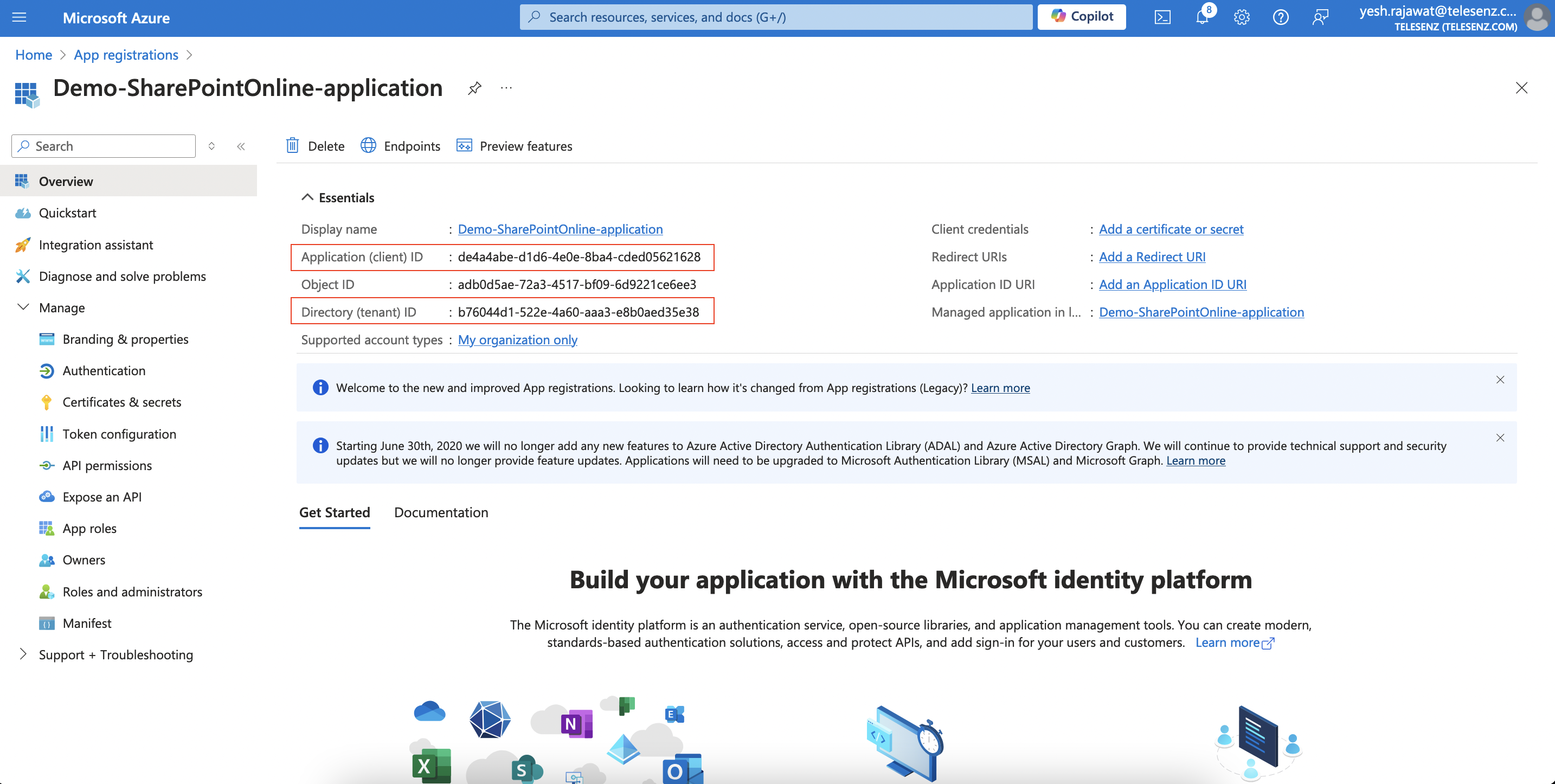The image size is (1555, 784).
Task: Click the Manifest icon
Action: pyautogui.click(x=47, y=623)
